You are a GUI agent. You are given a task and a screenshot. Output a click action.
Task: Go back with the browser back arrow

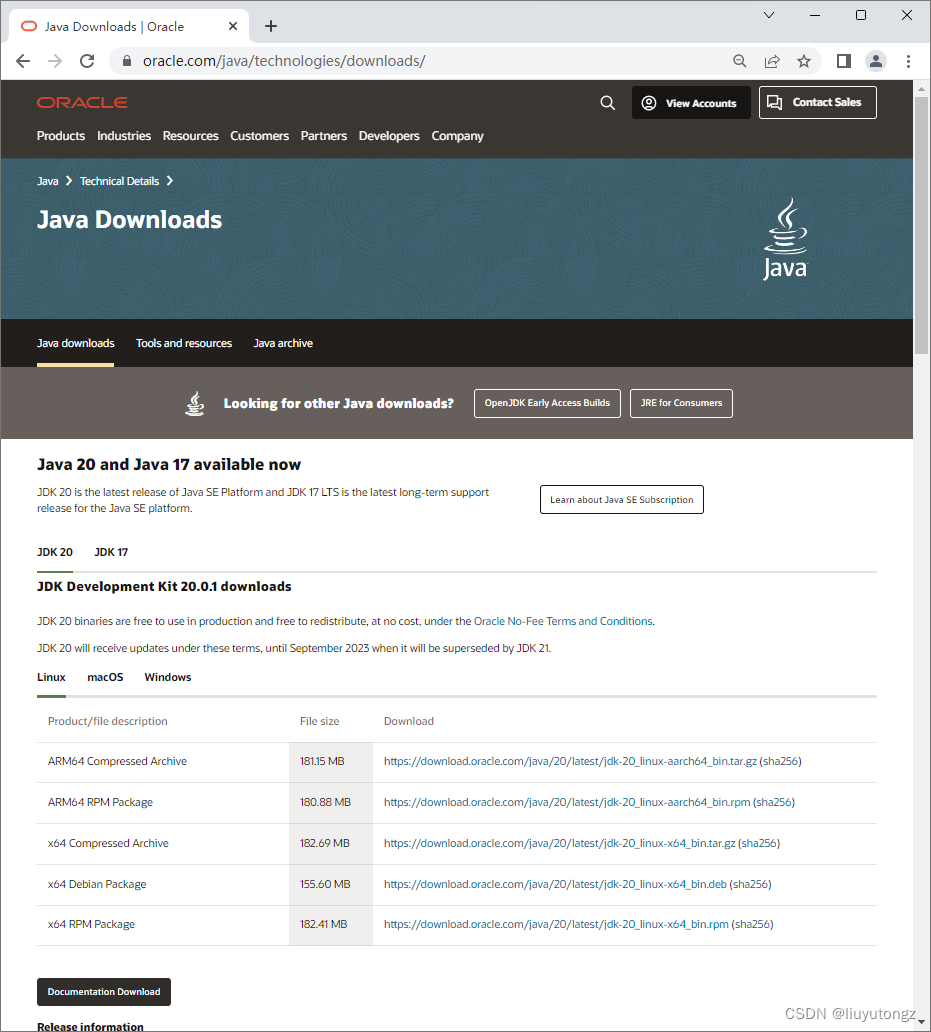[x=23, y=61]
